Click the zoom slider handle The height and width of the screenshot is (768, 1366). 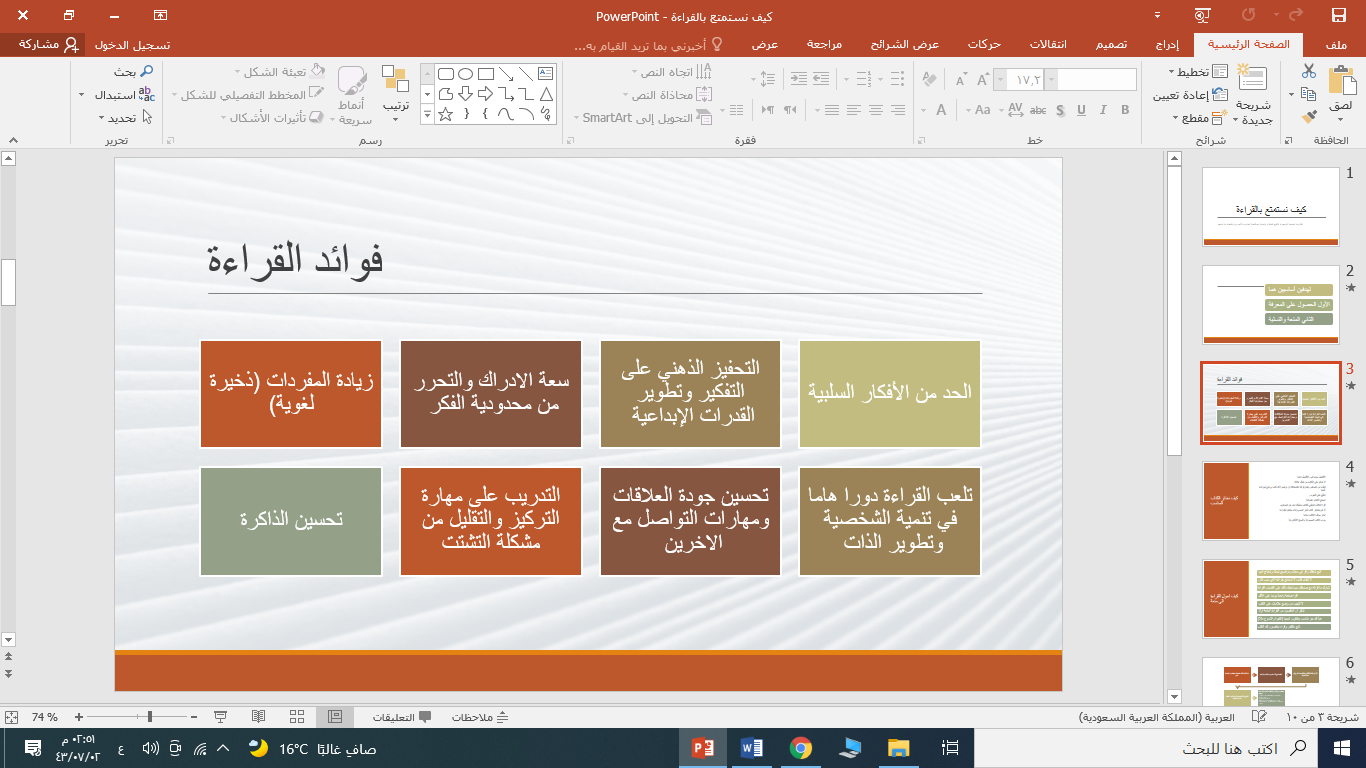(150, 717)
